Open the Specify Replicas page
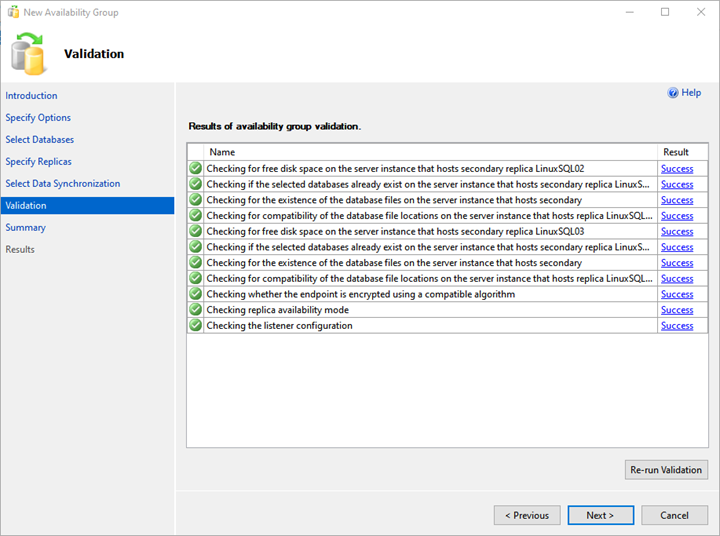Viewport: 720px width, 536px height. point(39,162)
